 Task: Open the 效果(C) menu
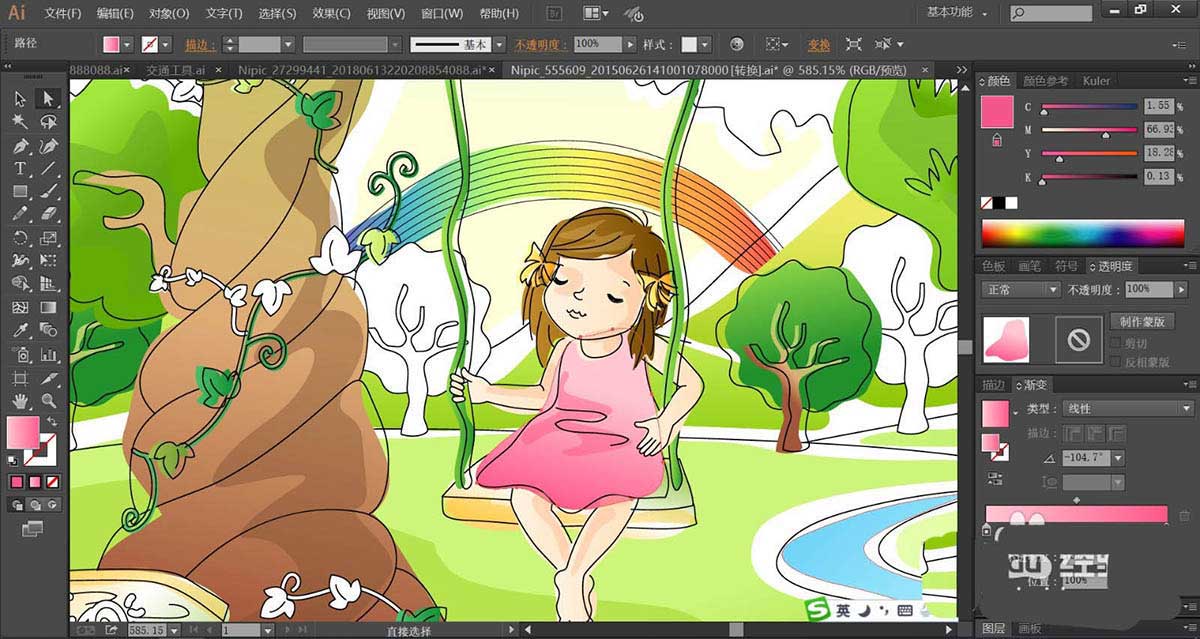click(330, 14)
